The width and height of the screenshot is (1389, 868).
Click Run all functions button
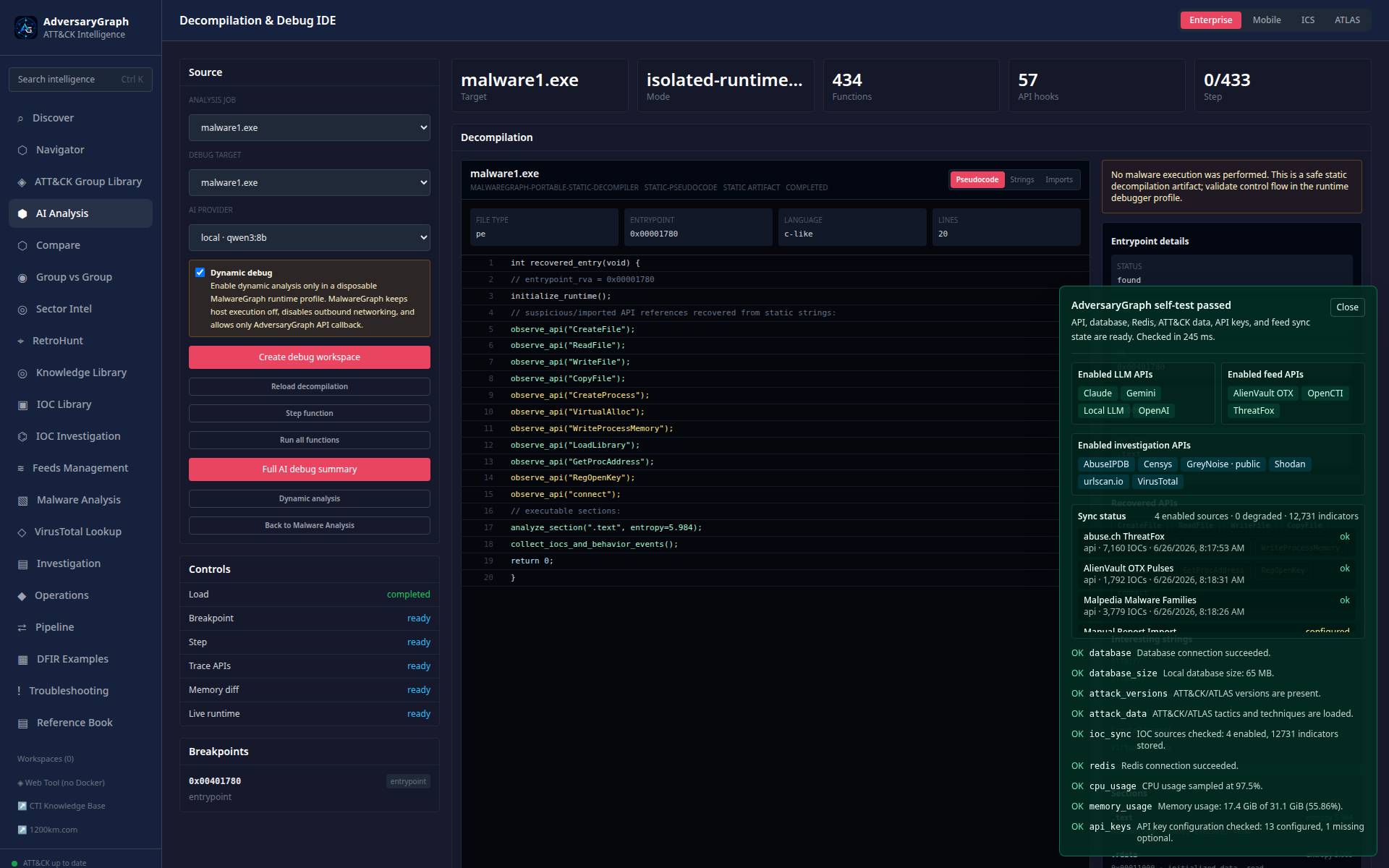click(310, 441)
